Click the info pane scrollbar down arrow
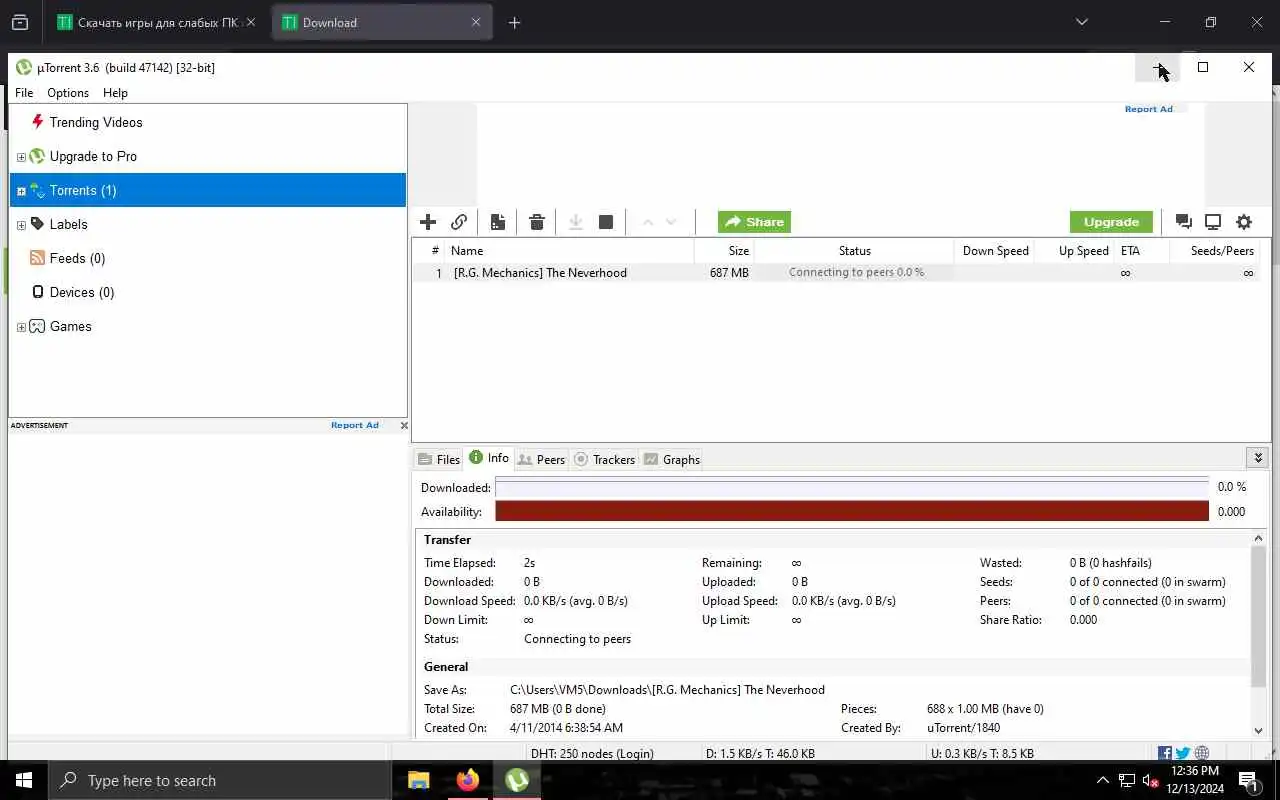1280x800 pixels. 1259,730
